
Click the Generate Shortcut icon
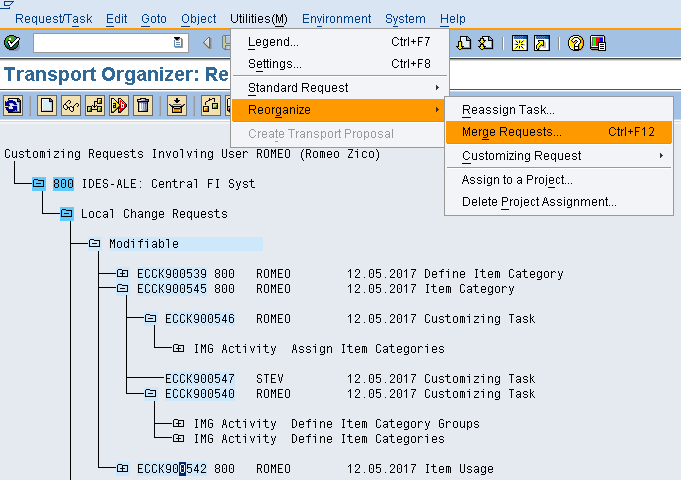tap(541, 43)
